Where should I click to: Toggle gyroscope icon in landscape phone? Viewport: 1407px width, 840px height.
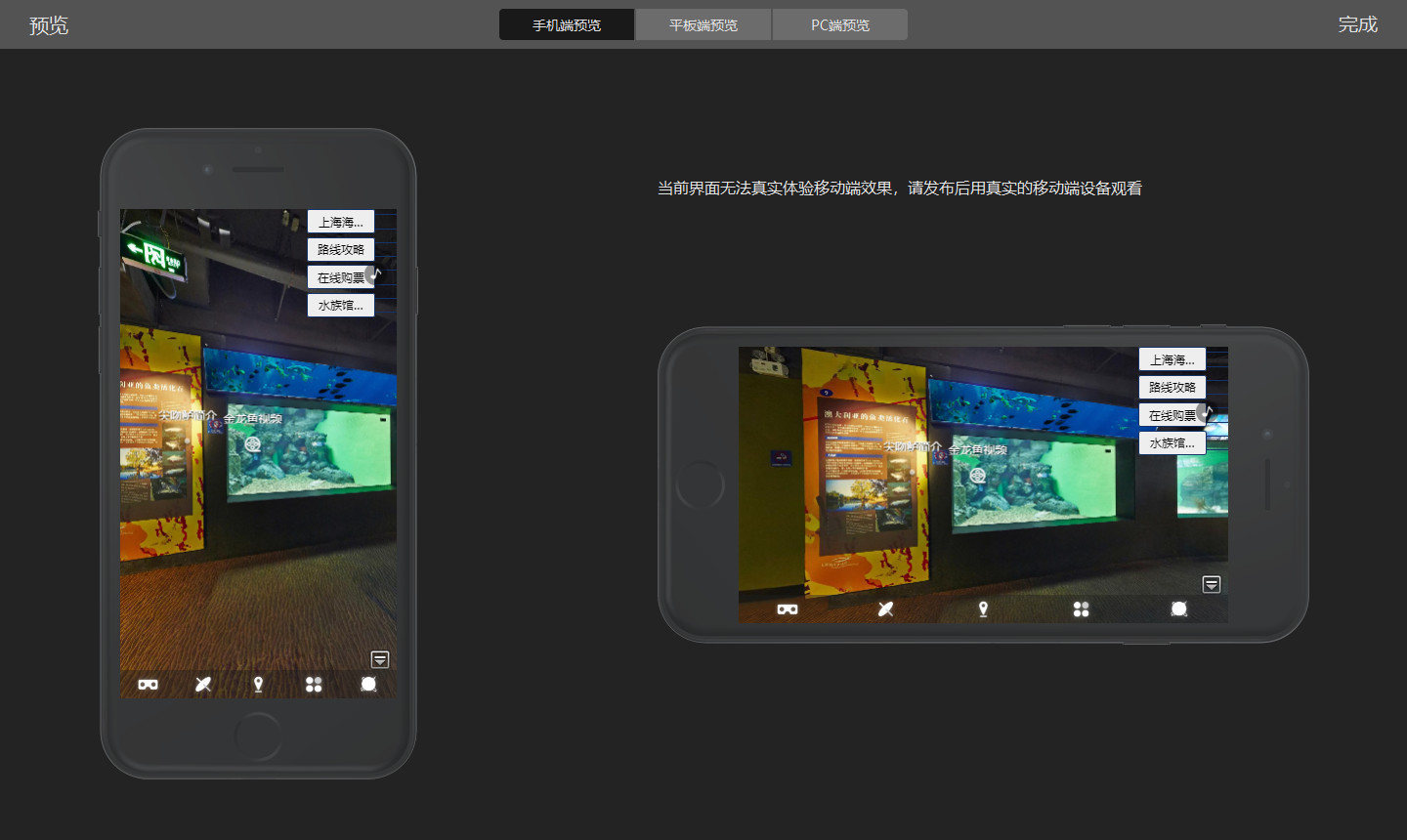pyautogui.click(x=885, y=609)
